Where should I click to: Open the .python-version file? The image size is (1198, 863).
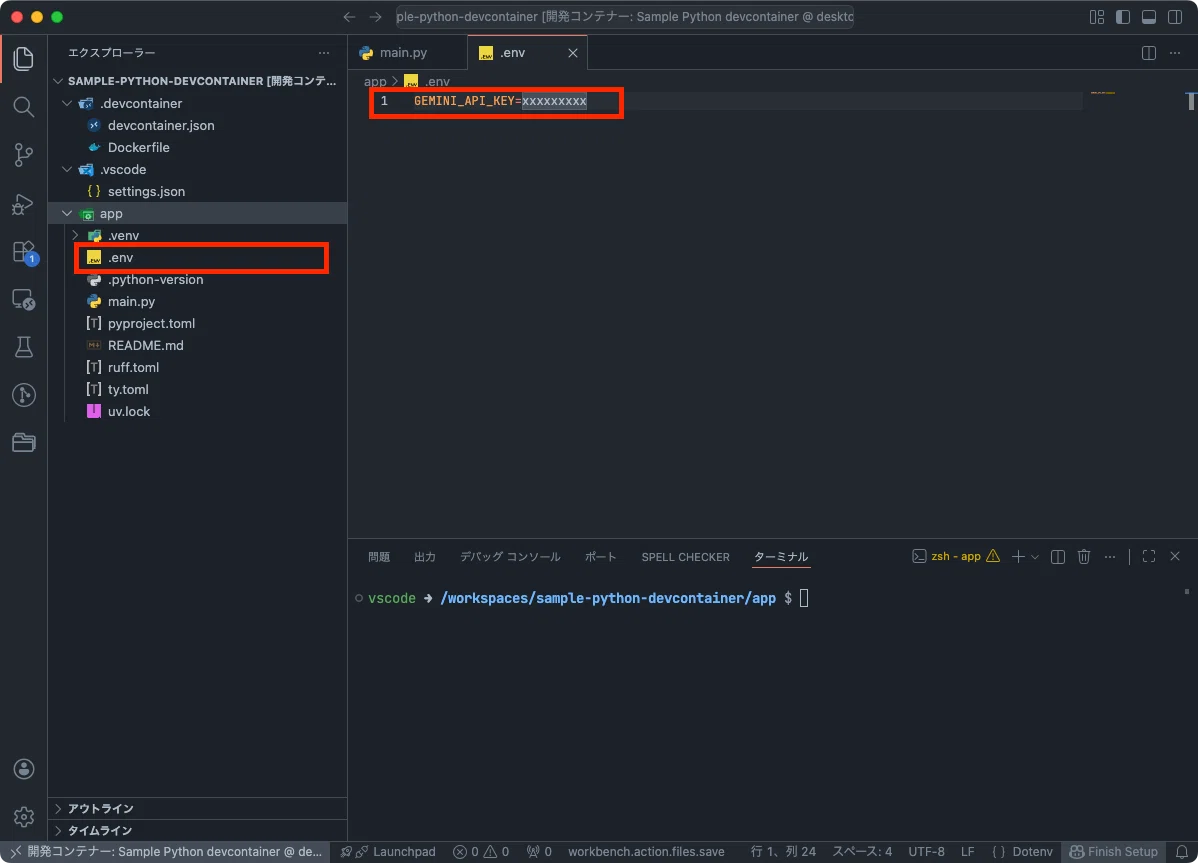tap(155, 280)
